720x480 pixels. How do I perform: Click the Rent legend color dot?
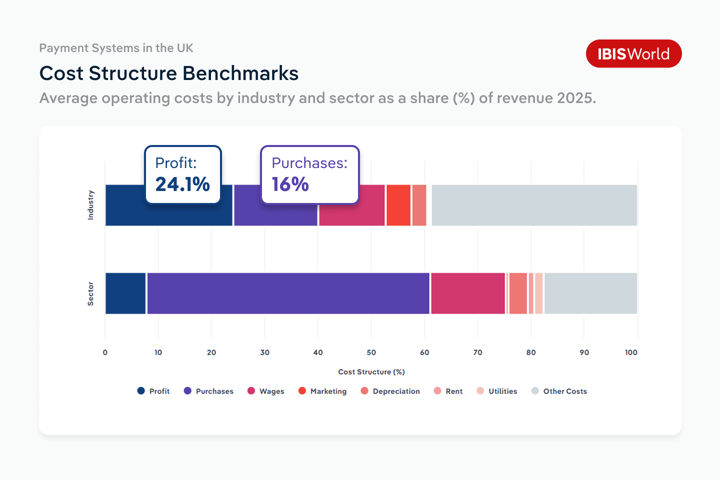(x=438, y=391)
